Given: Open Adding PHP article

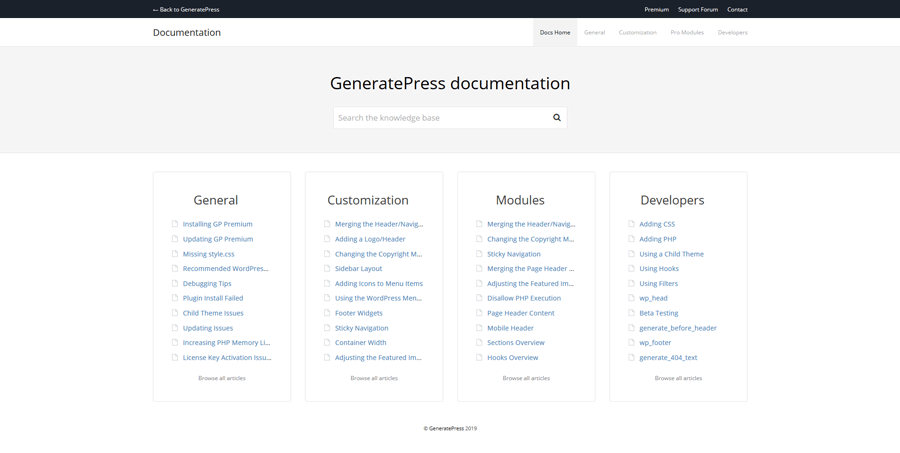Looking at the screenshot, I should (658, 239).
